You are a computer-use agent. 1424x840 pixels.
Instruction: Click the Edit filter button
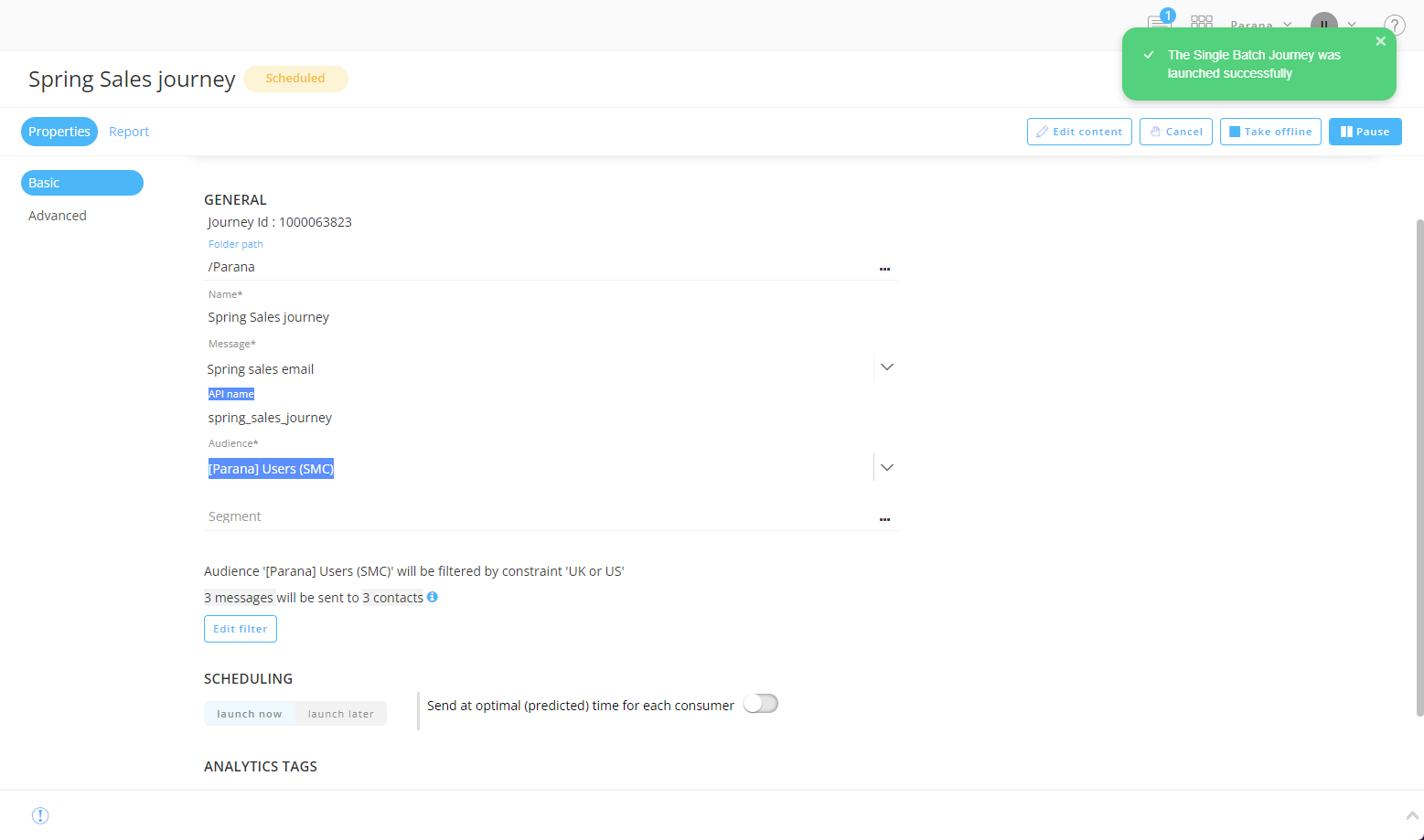(241, 629)
